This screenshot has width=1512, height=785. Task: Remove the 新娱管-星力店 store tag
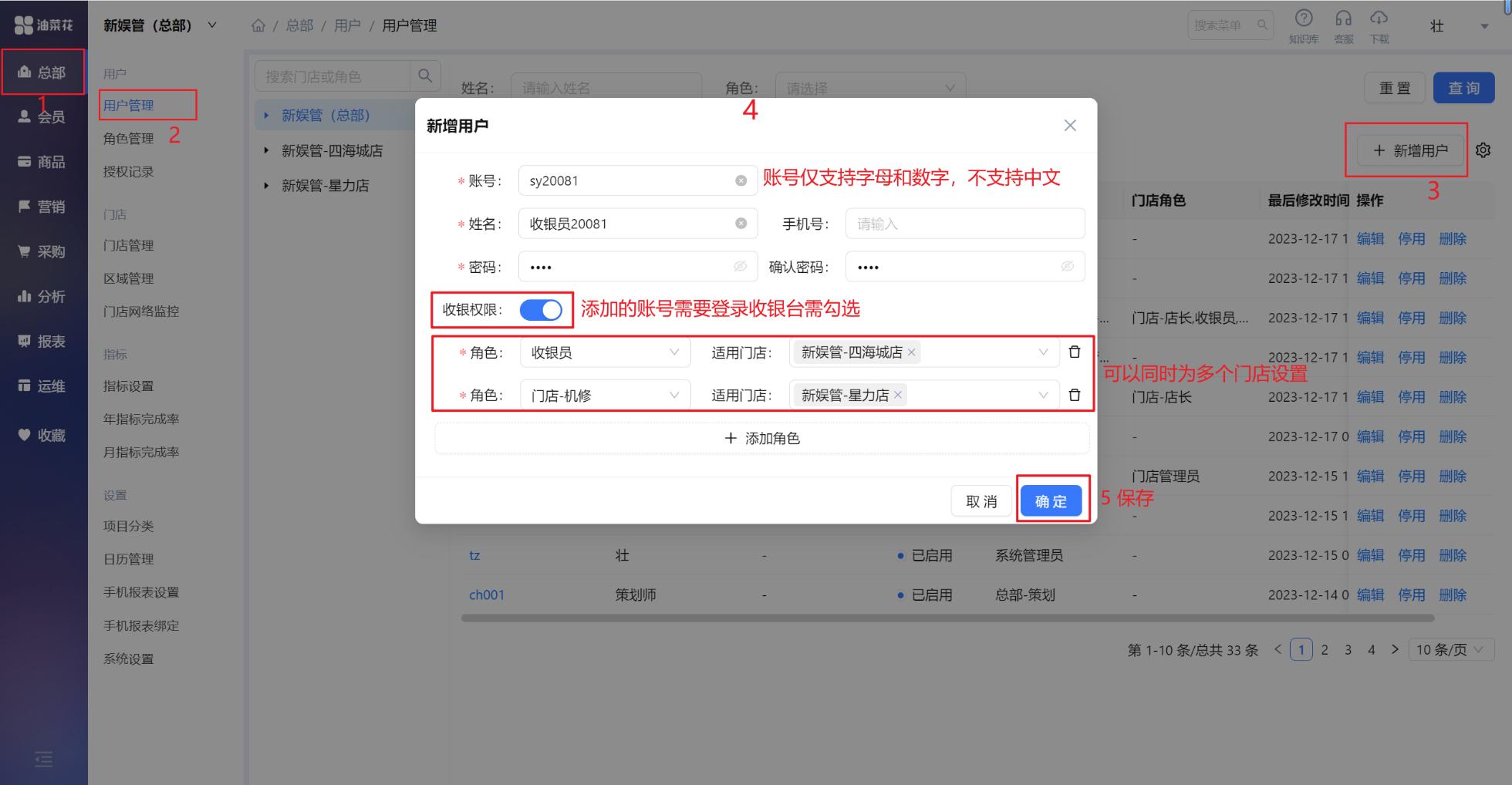(x=898, y=396)
